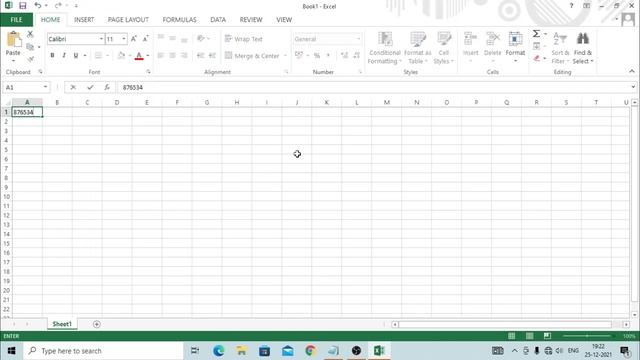Viewport: 640px width, 360px height.
Task: Switch to the FORMULAS tab
Action: pyautogui.click(x=180, y=20)
